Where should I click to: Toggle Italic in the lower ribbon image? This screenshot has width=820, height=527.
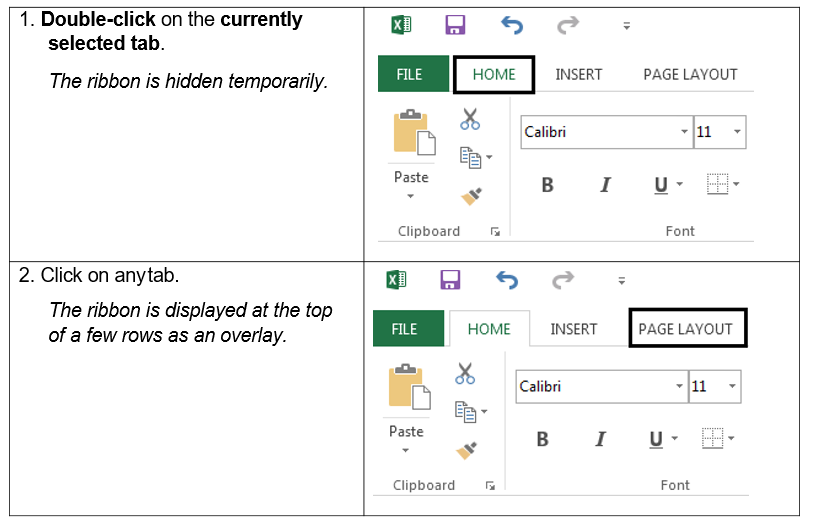point(600,439)
